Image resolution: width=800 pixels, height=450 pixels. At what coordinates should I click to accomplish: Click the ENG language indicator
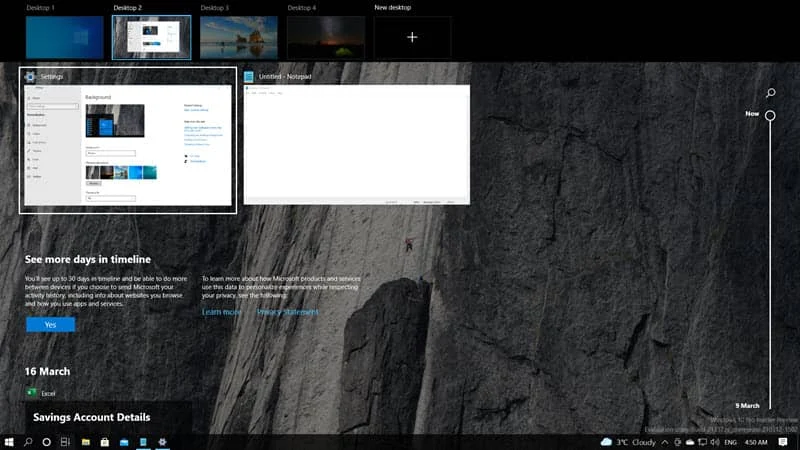[x=731, y=442]
